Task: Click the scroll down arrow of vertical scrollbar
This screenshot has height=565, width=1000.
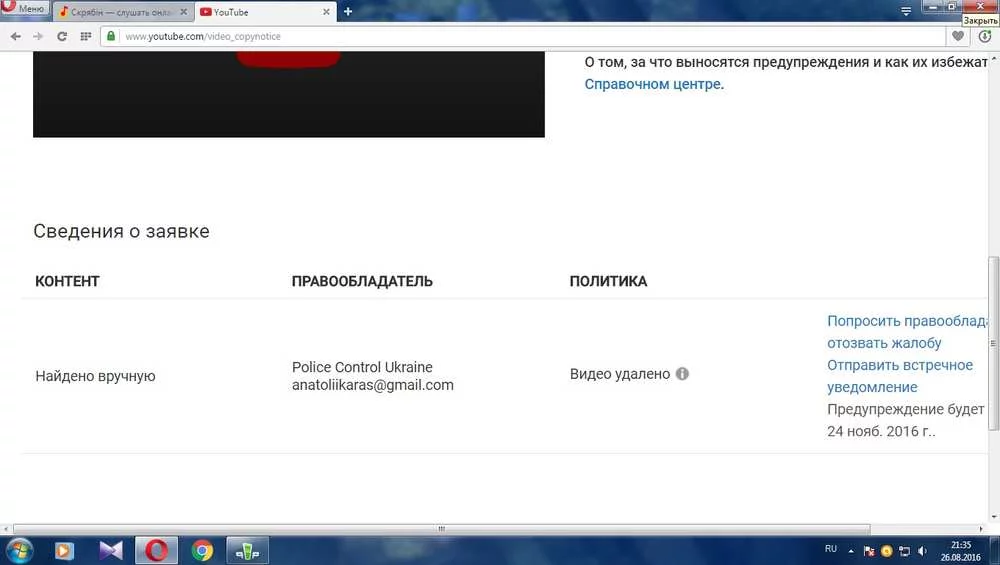Action: [994, 517]
